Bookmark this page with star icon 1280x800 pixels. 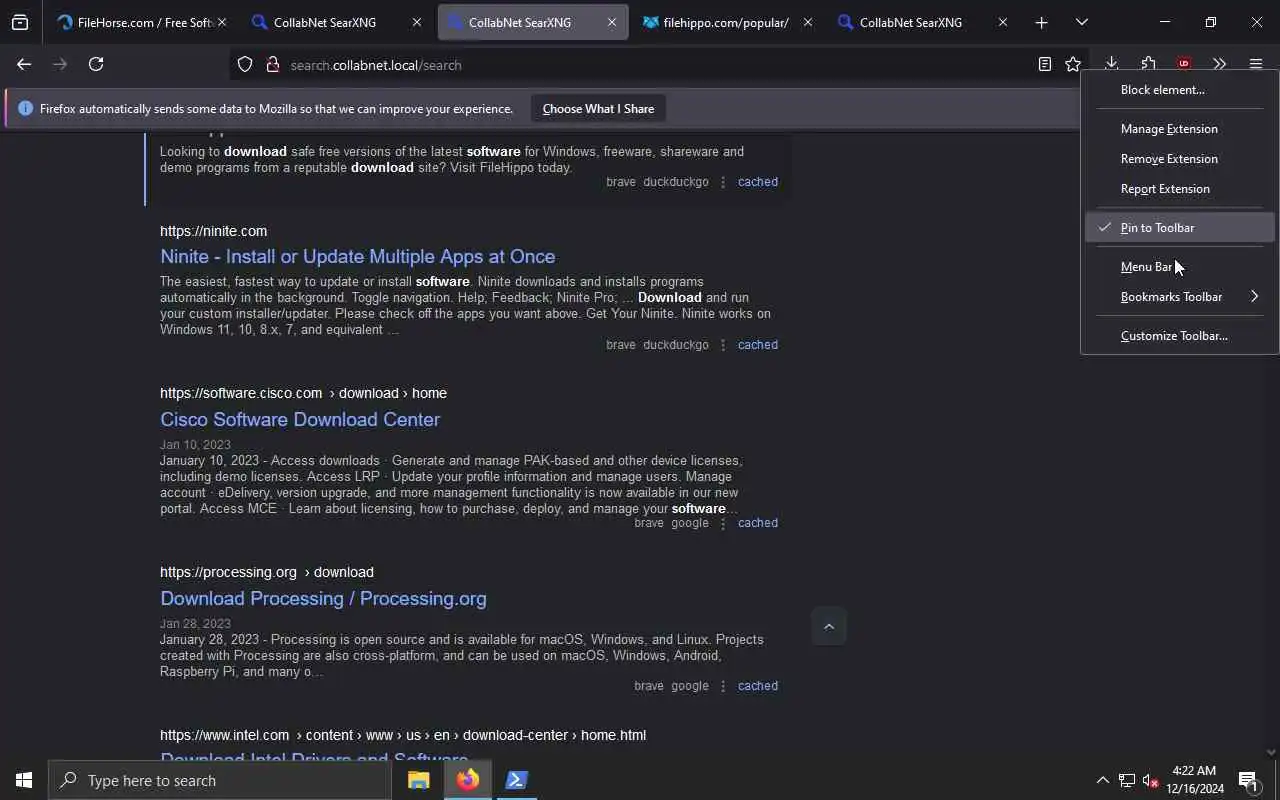point(1073,64)
